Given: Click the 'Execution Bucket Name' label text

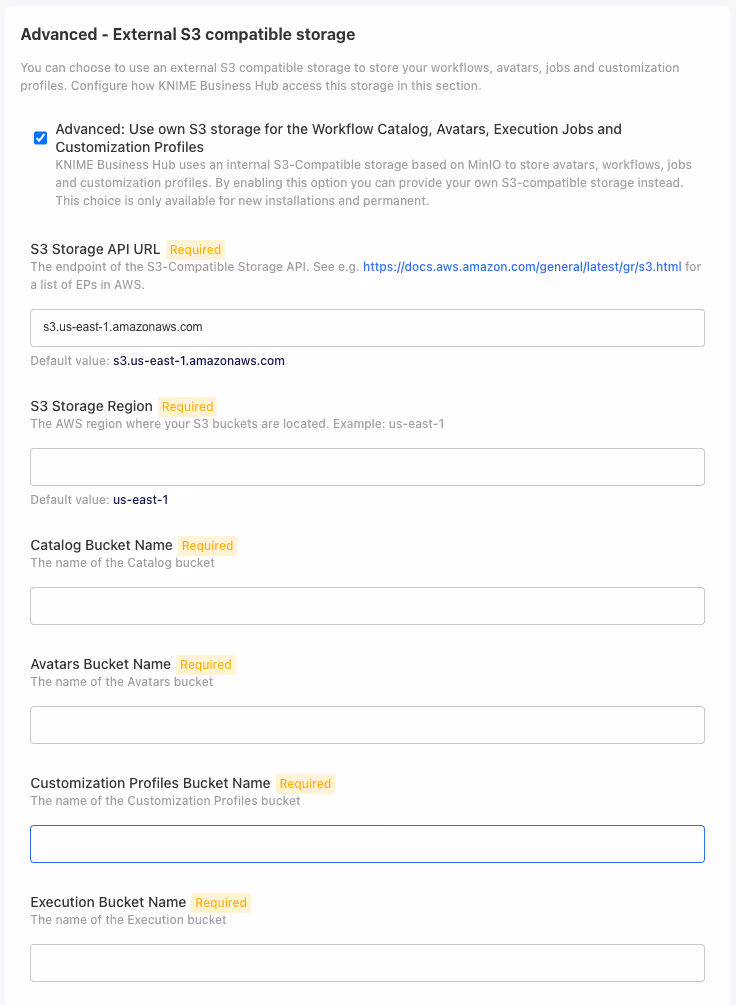Looking at the screenshot, I should [x=109, y=902].
